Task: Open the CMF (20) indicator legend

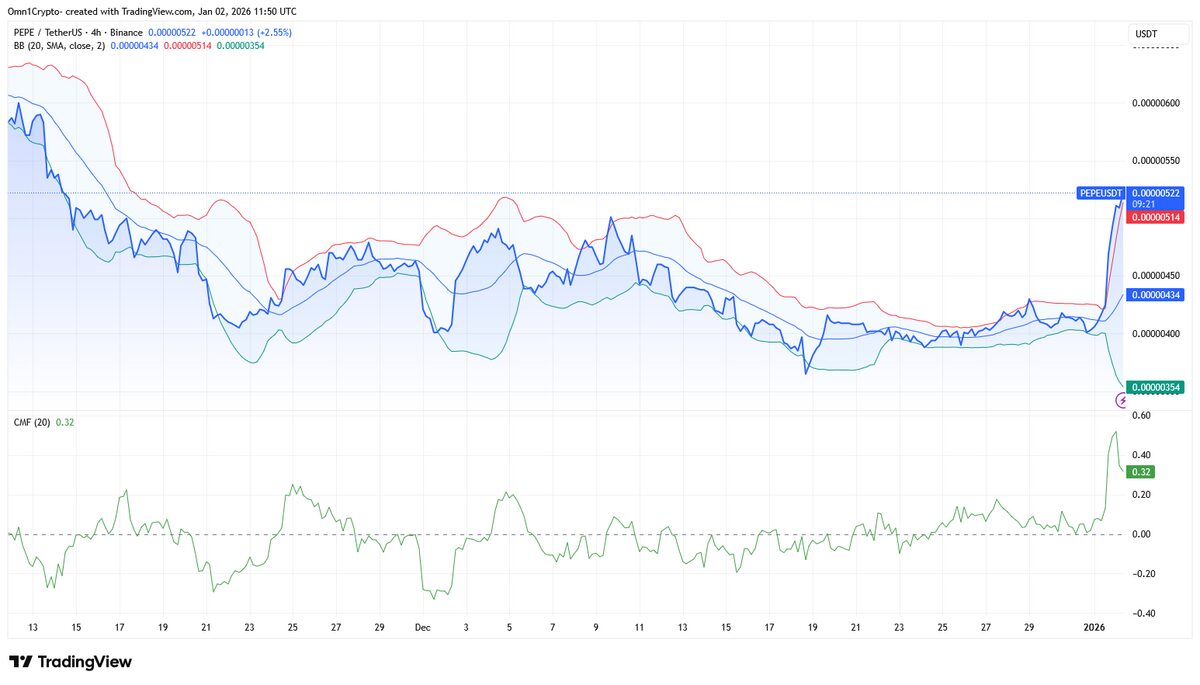Action: coord(32,422)
